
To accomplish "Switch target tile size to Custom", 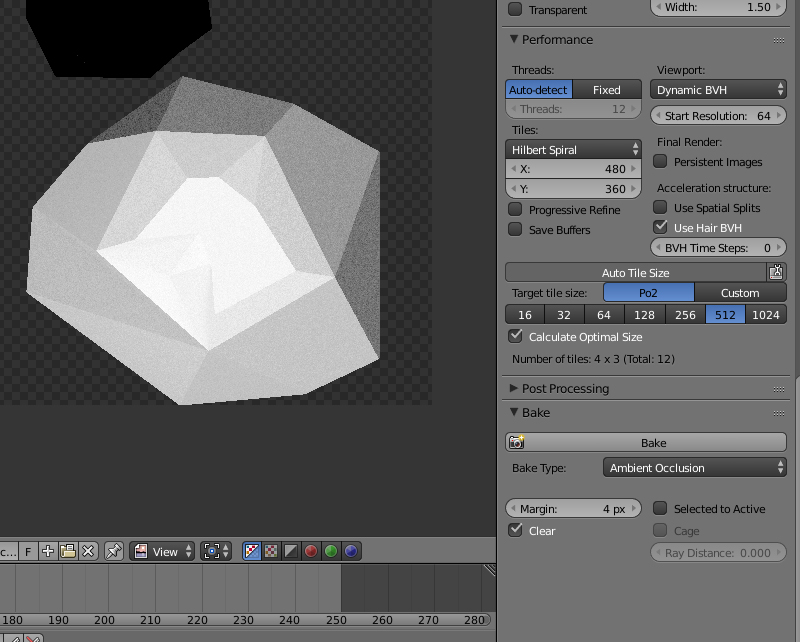I will click(x=740, y=292).
